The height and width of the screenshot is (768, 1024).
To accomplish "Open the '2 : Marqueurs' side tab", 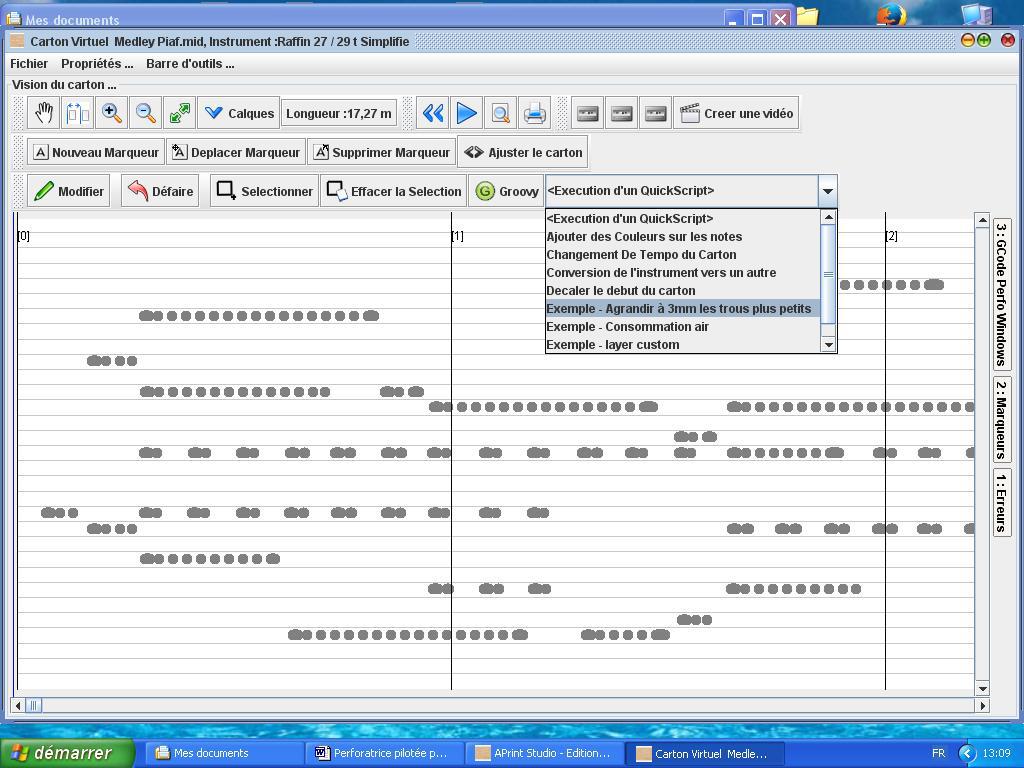I will pyautogui.click(x=1001, y=418).
